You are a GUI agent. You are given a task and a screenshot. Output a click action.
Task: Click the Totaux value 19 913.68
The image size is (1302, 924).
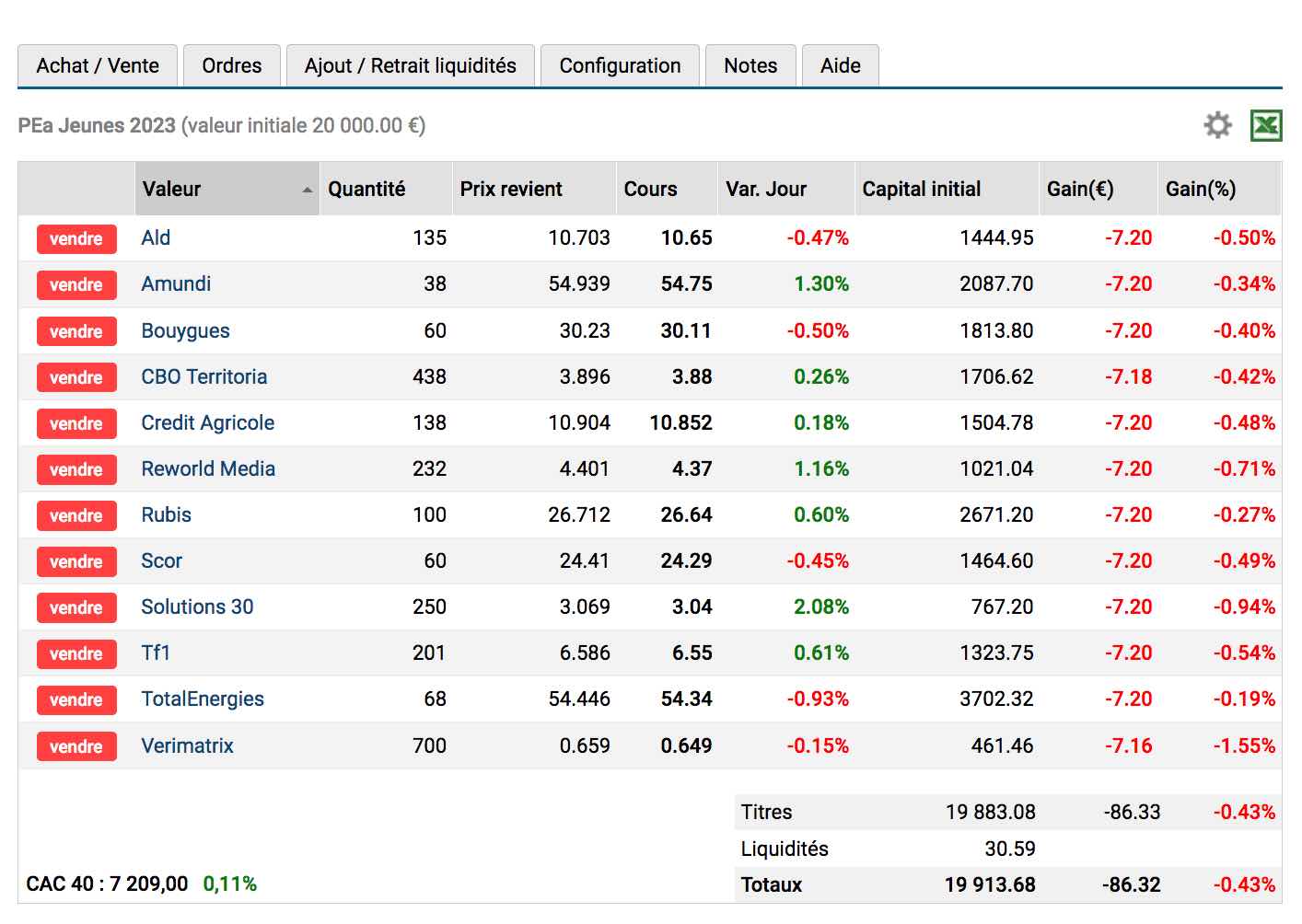coord(990,884)
